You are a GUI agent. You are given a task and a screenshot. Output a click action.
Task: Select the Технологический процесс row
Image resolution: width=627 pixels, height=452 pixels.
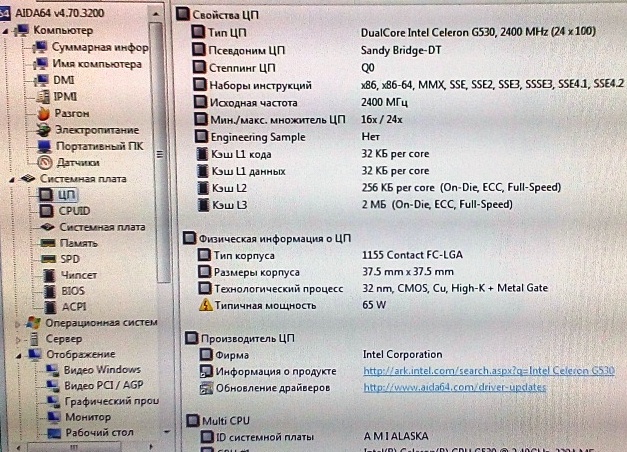click(x=373, y=288)
